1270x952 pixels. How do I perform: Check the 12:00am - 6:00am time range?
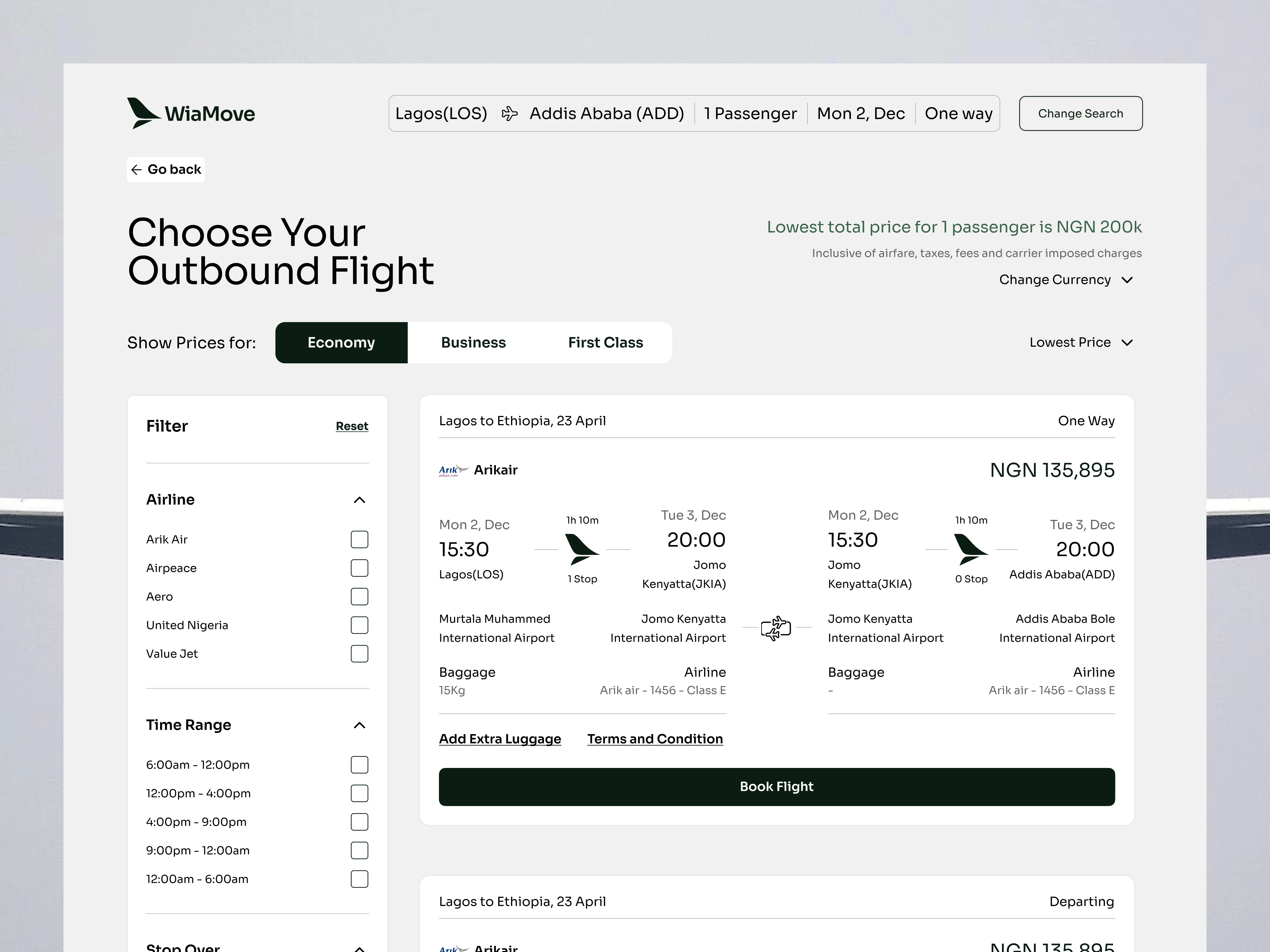pyautogui.click(x=359, y=879)
